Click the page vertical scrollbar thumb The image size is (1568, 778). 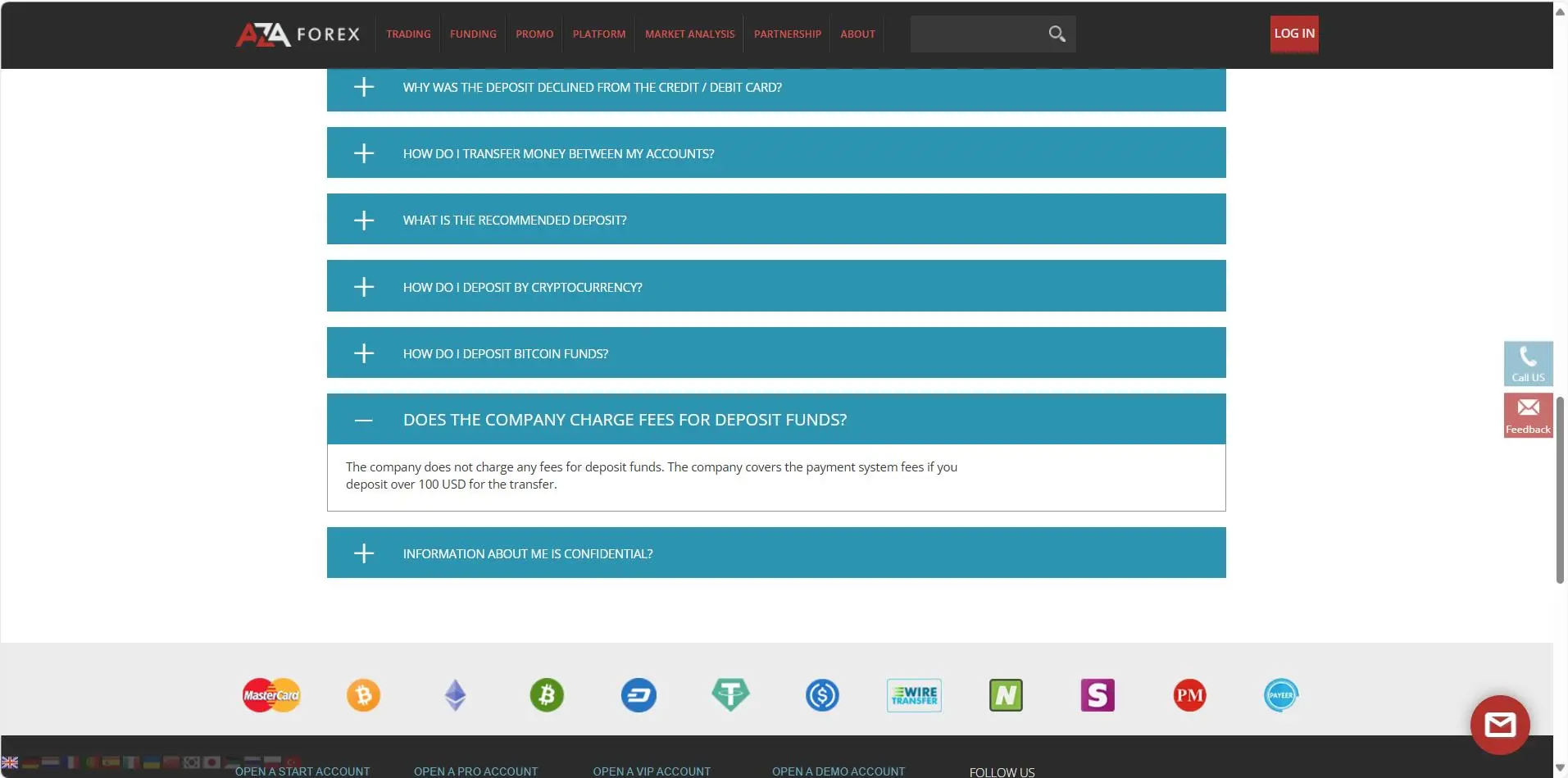[x=1560, y=489]
